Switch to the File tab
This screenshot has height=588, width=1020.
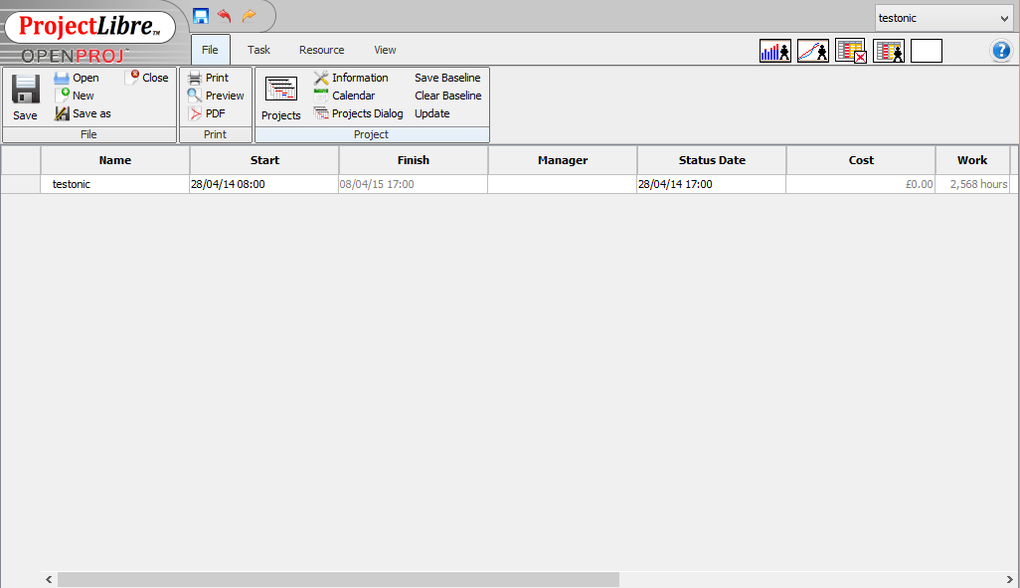210,49
